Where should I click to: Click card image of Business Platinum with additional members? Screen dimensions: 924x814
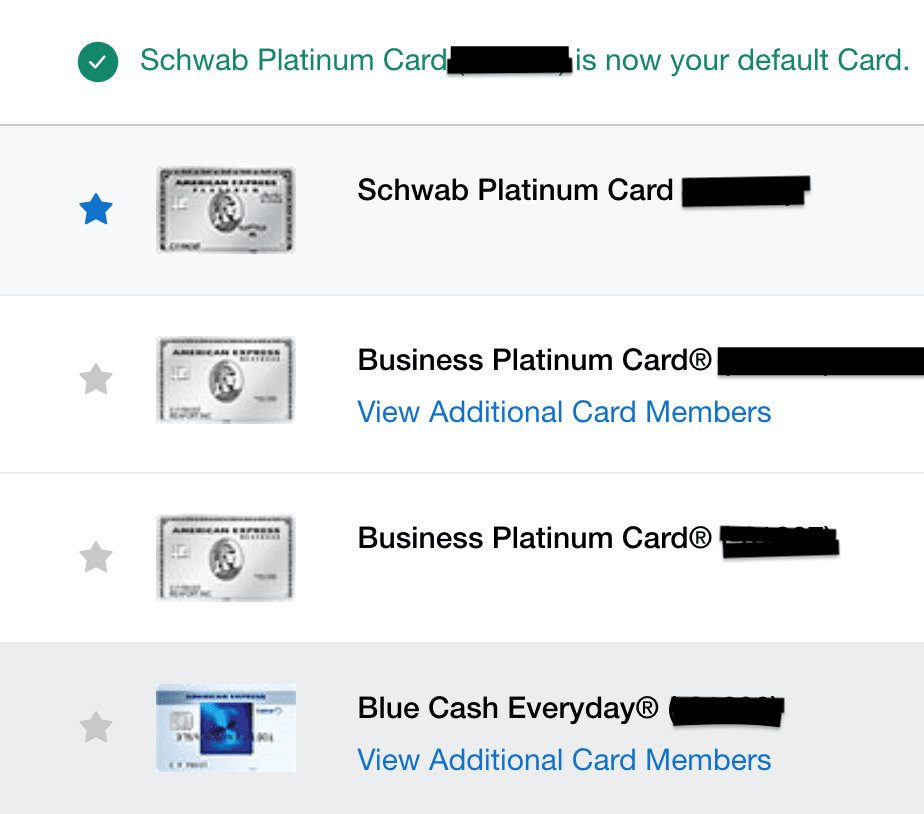226,380
